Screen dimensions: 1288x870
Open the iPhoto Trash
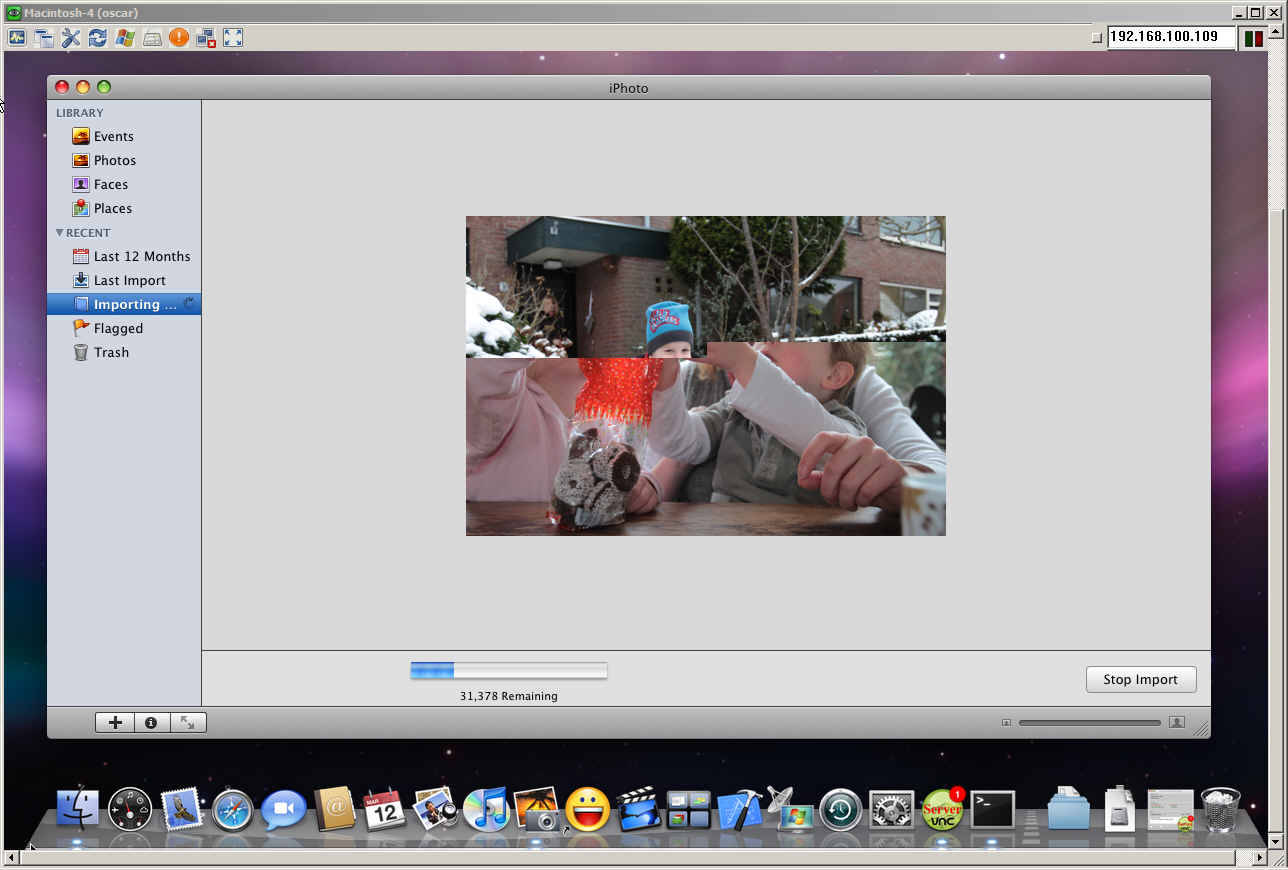[111, 352]
